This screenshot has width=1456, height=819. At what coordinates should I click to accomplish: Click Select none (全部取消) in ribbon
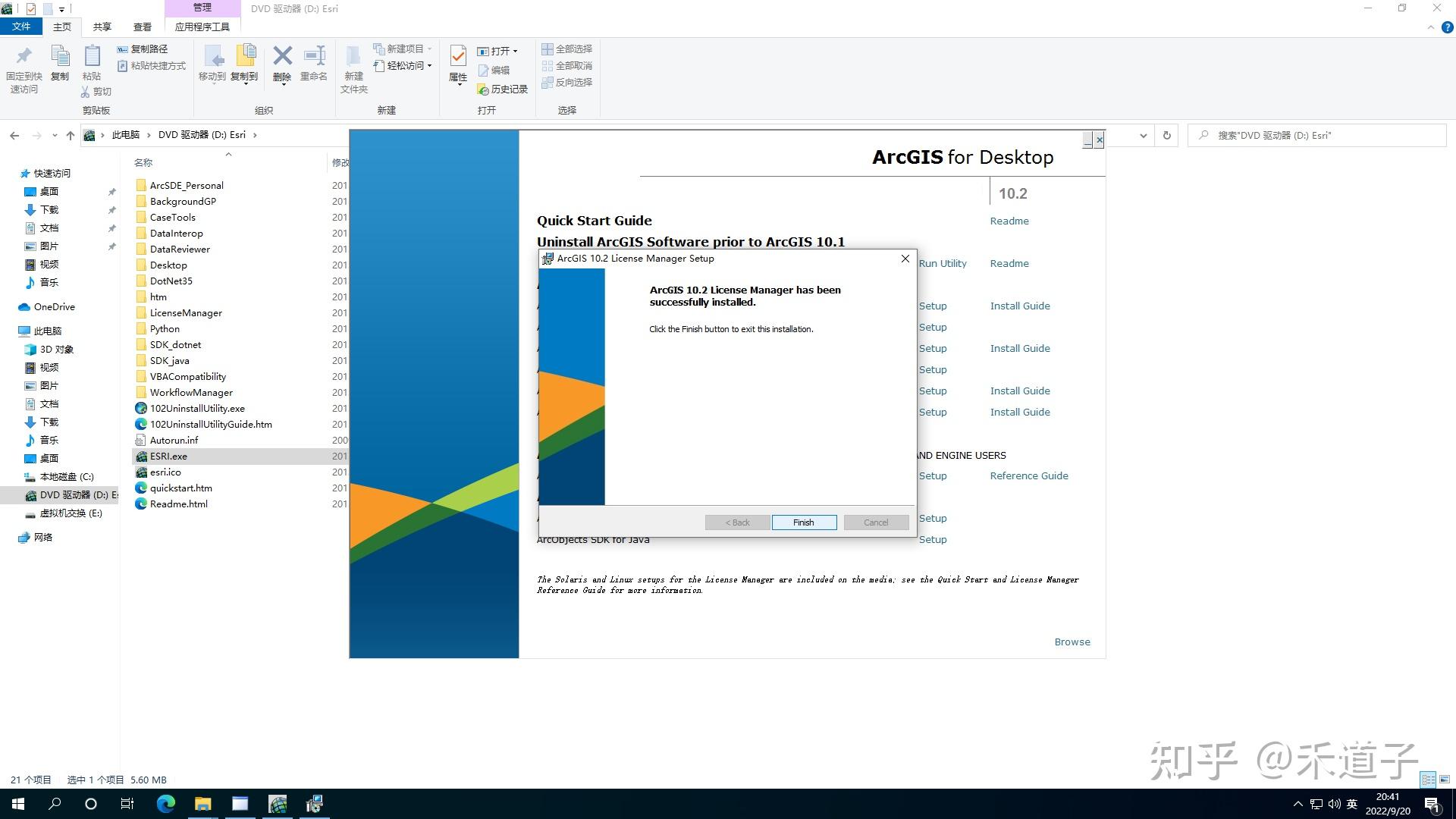pos(566,66)
